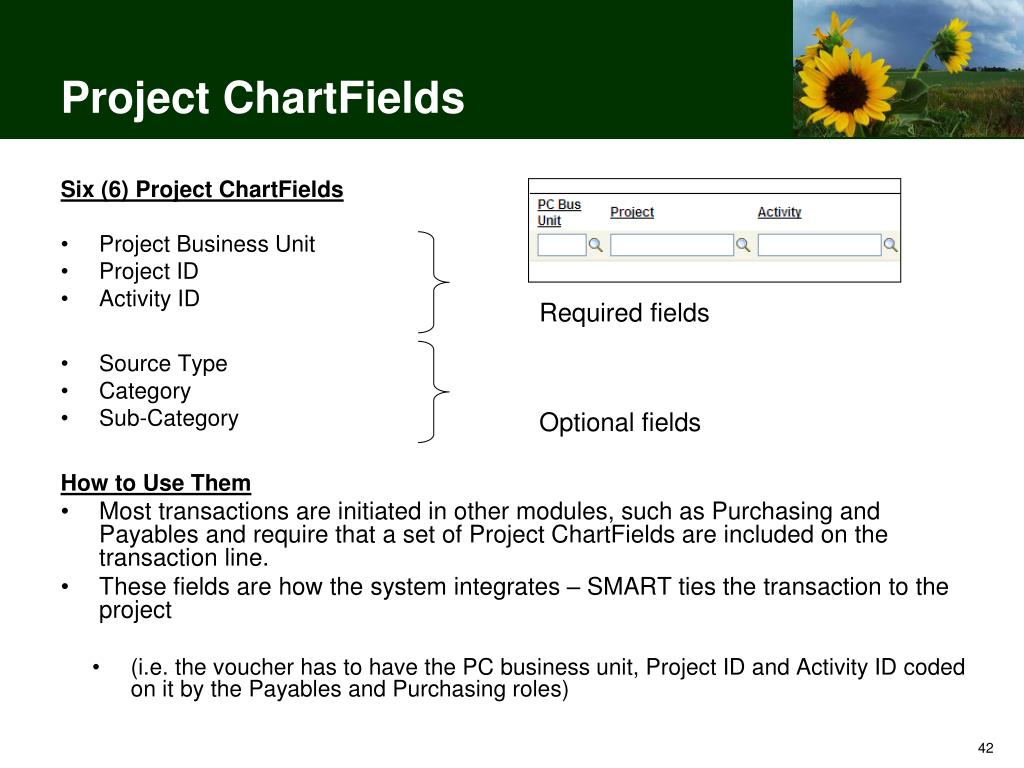Screen dimensions: 1024x768
Task: Select the slide title Project ChartFields
Action: point(263,98)
